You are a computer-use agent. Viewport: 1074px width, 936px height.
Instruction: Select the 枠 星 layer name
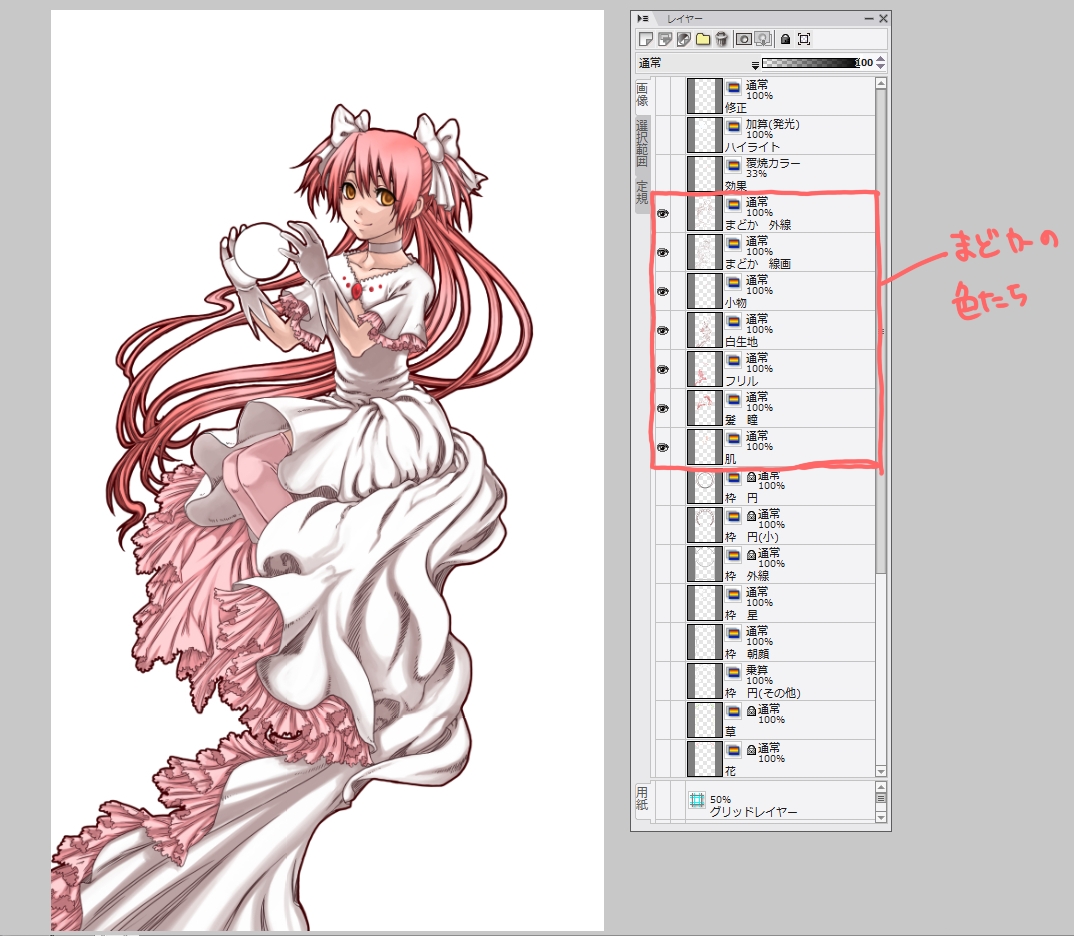pyautogui.click(x=741, y=615)
